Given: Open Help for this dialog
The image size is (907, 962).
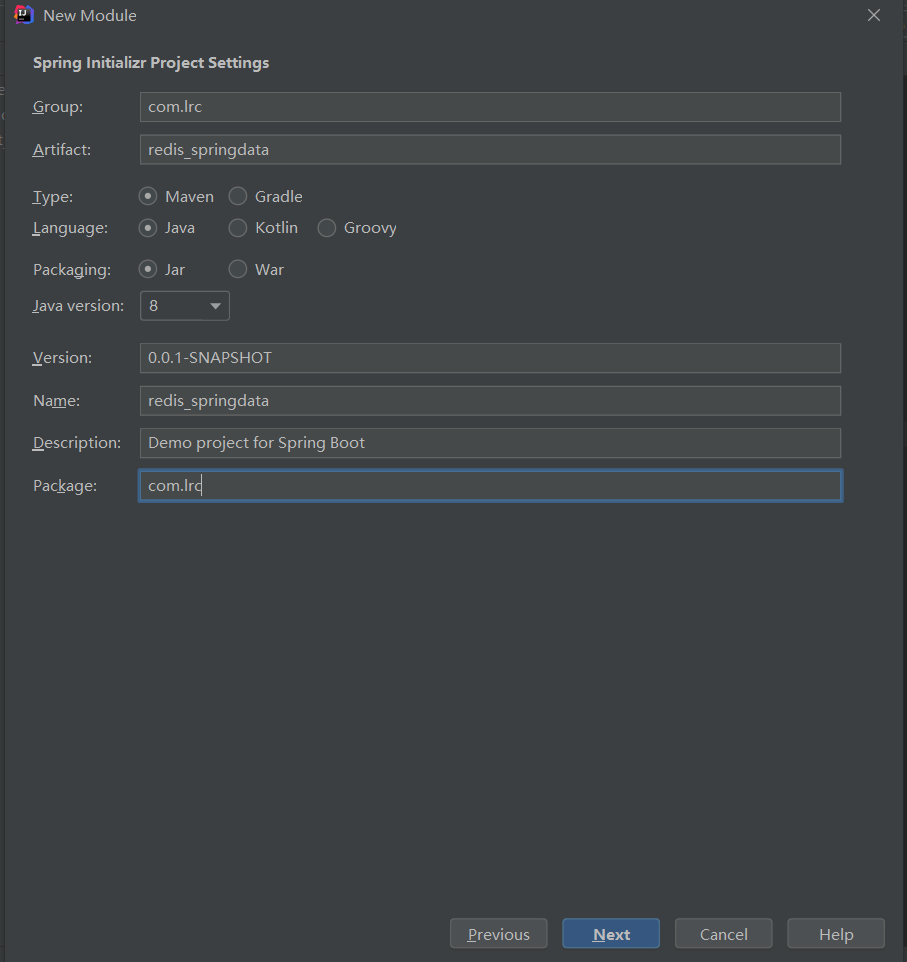Looking at the screenshot, I should pos(836,934).
